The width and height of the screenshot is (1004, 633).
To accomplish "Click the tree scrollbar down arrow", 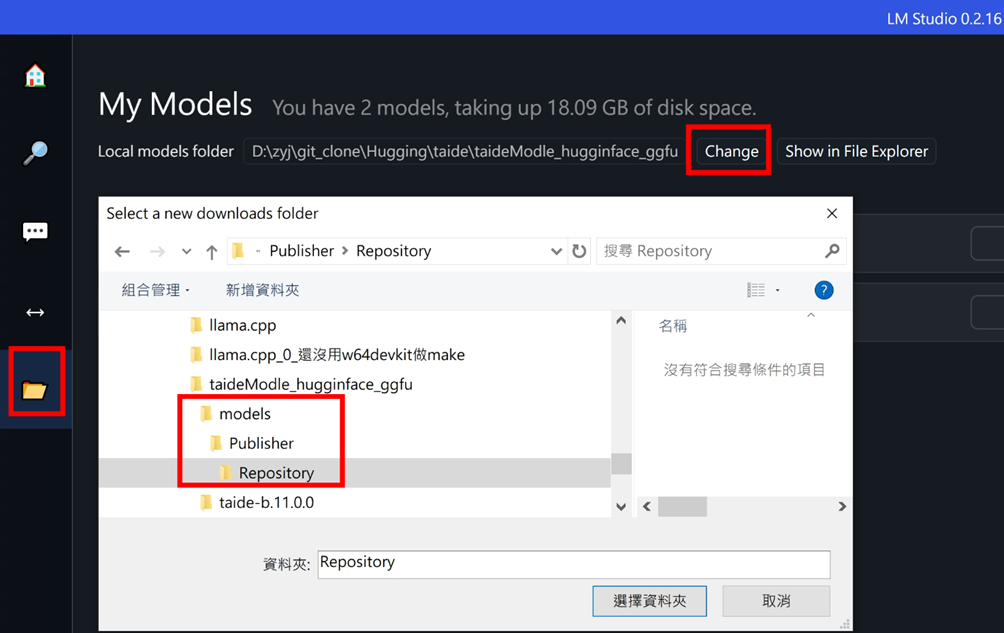I will point(621,506).
